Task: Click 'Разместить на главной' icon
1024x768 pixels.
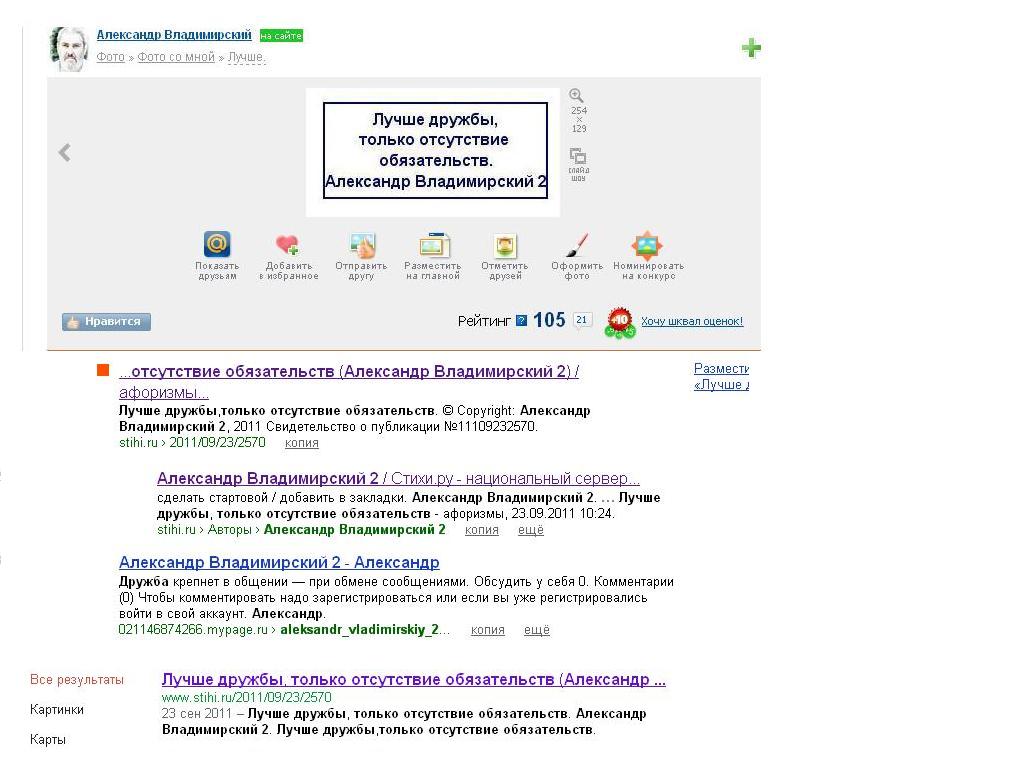Action: pyautogui.click(x=433, y=245)
